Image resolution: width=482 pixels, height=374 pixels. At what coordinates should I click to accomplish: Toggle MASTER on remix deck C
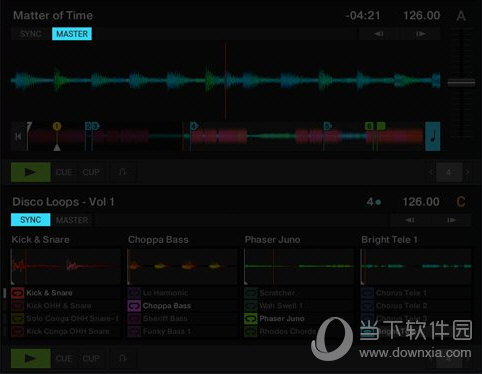72,220
